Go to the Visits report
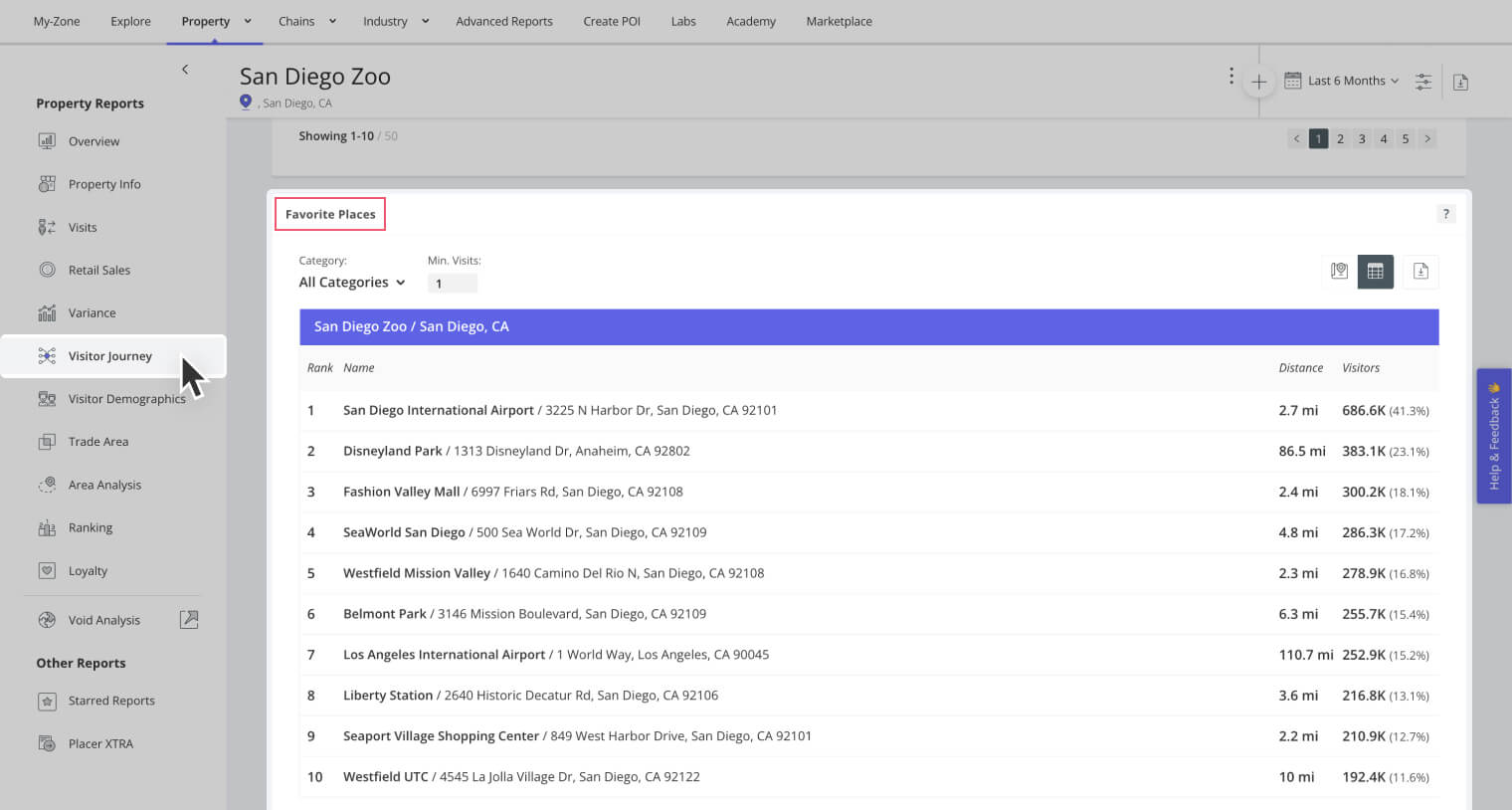This screenshot has width=1512, height=810. tap(82, 227)
